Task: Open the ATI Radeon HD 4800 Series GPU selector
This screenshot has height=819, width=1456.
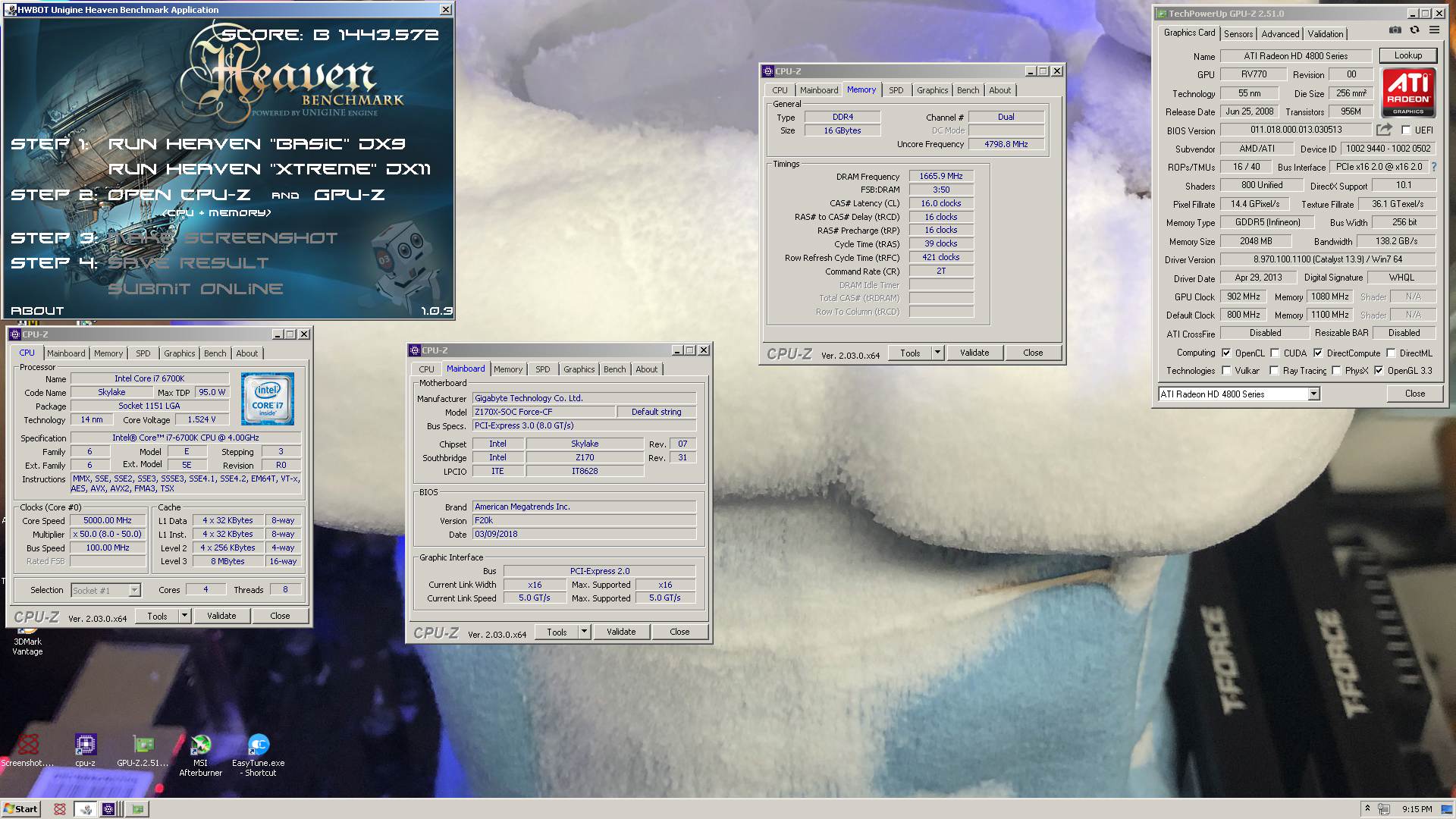Action: [1239, 394]
